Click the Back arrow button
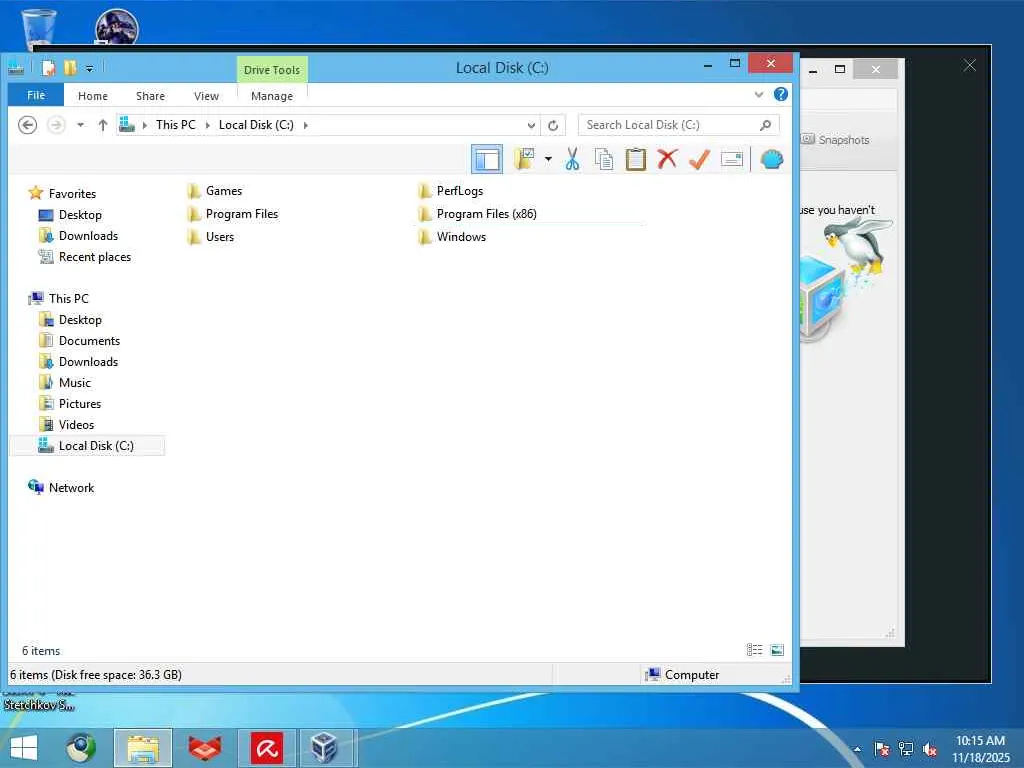The height and width of the screenshot is (768, 1024). 27,125
